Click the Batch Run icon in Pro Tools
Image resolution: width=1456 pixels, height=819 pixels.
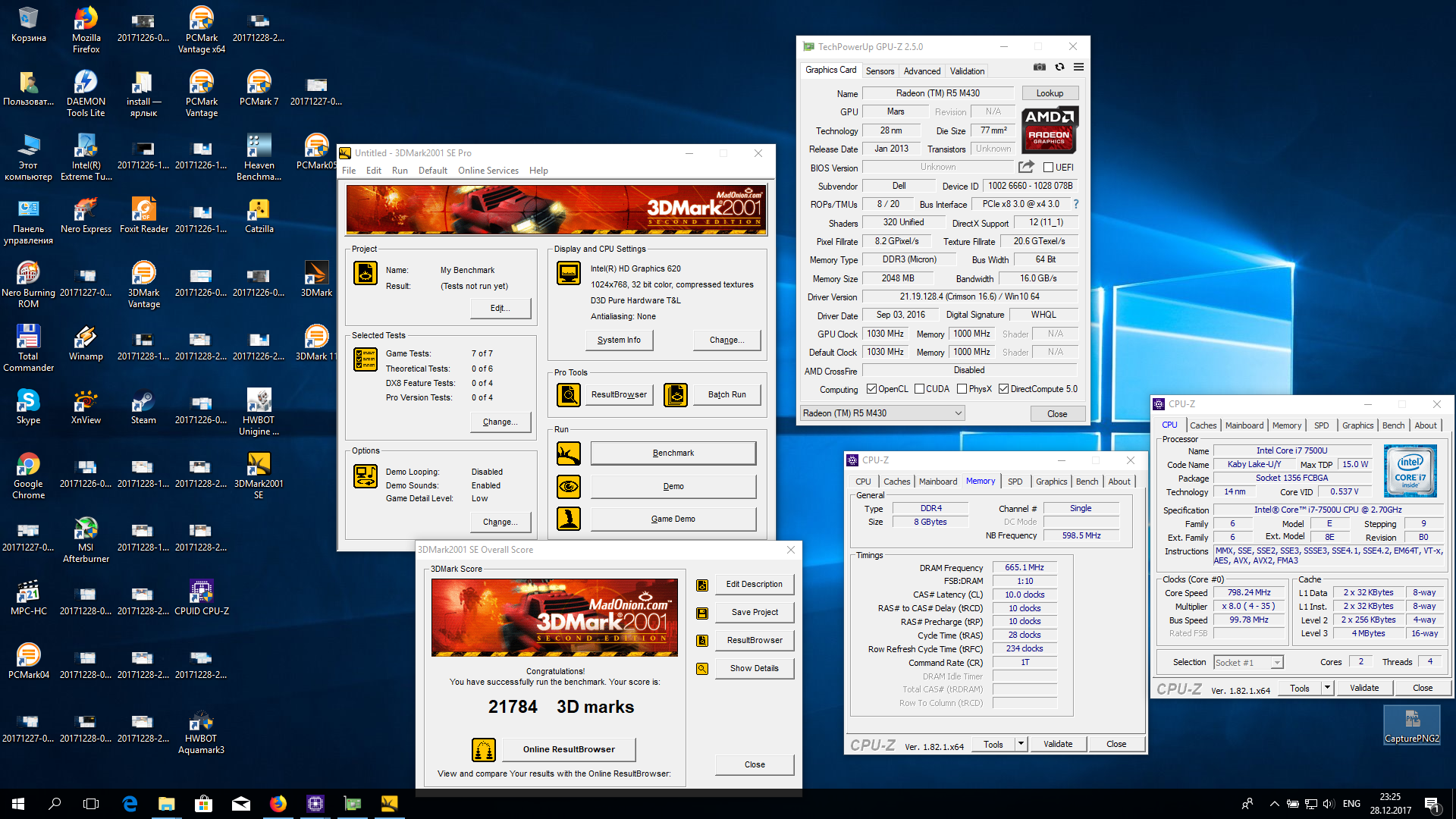(x=676, y=394)
